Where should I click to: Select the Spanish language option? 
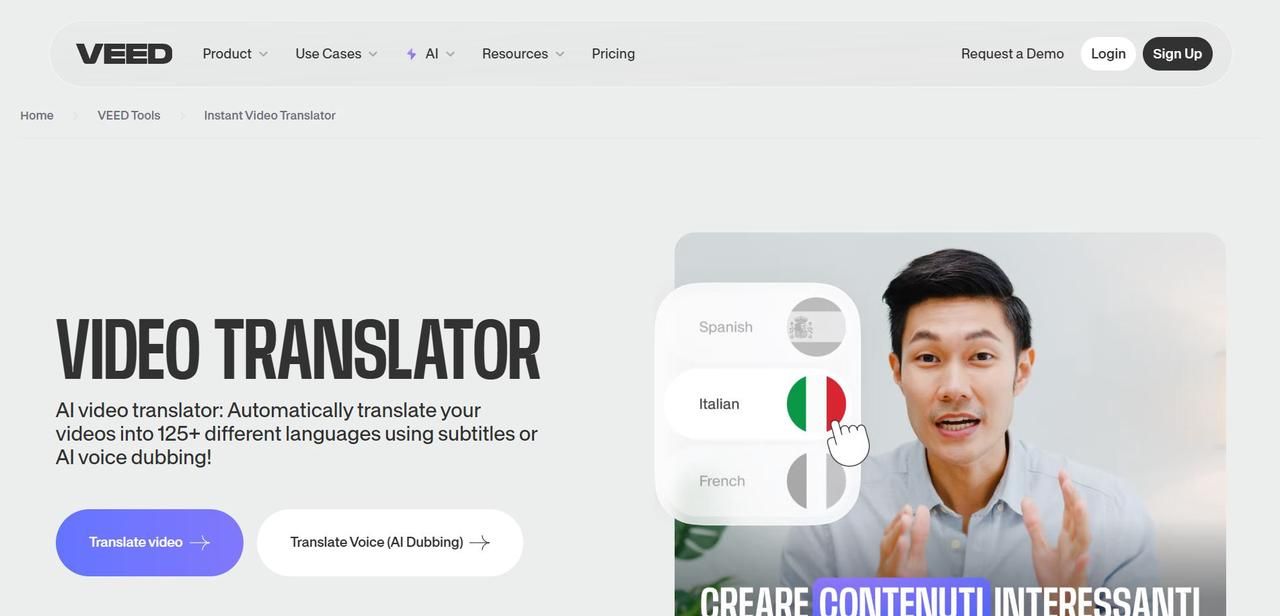[x=757, y=327]
